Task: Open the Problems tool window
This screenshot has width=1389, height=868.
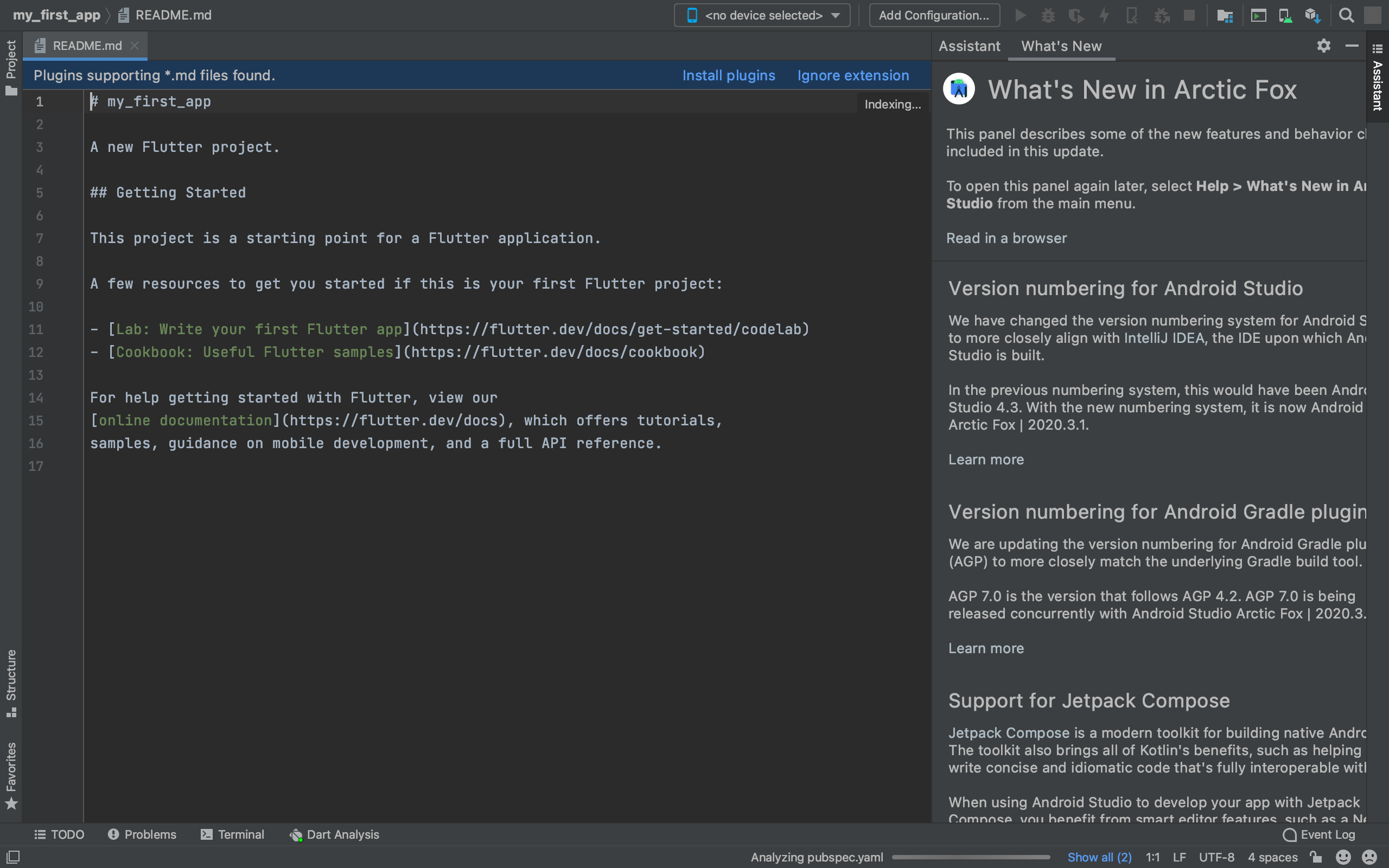Action: [x=142, y=834]
